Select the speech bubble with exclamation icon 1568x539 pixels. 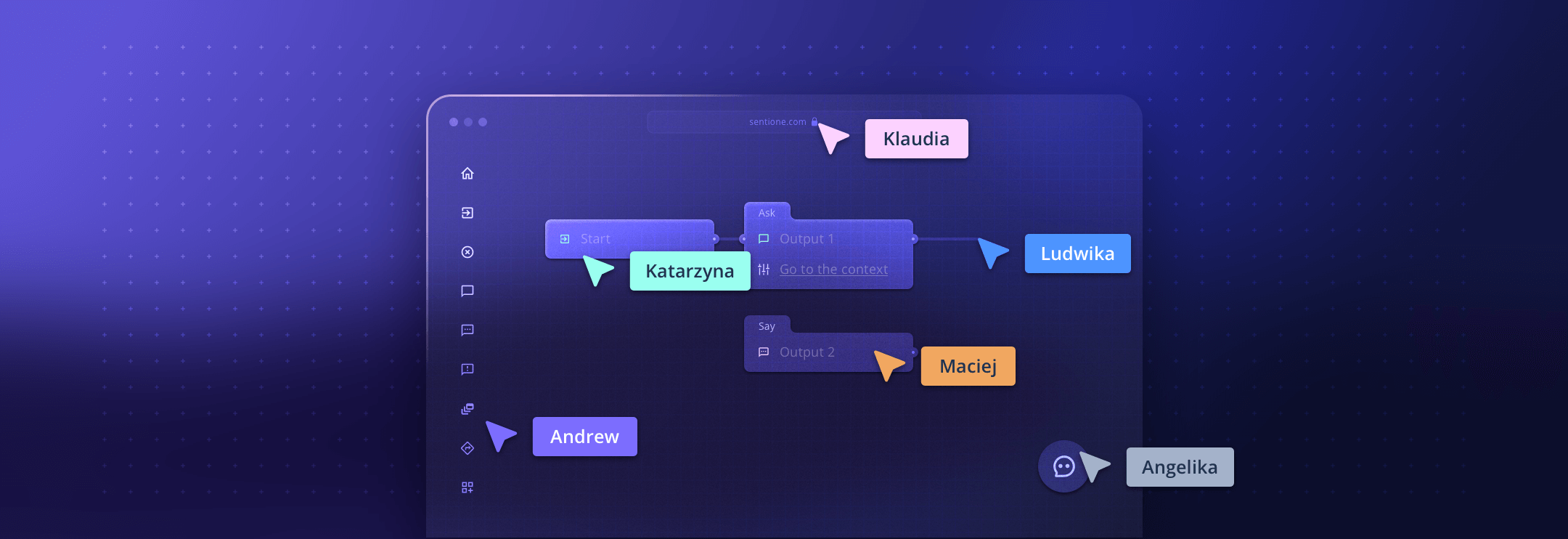click(x=467, y=369)
